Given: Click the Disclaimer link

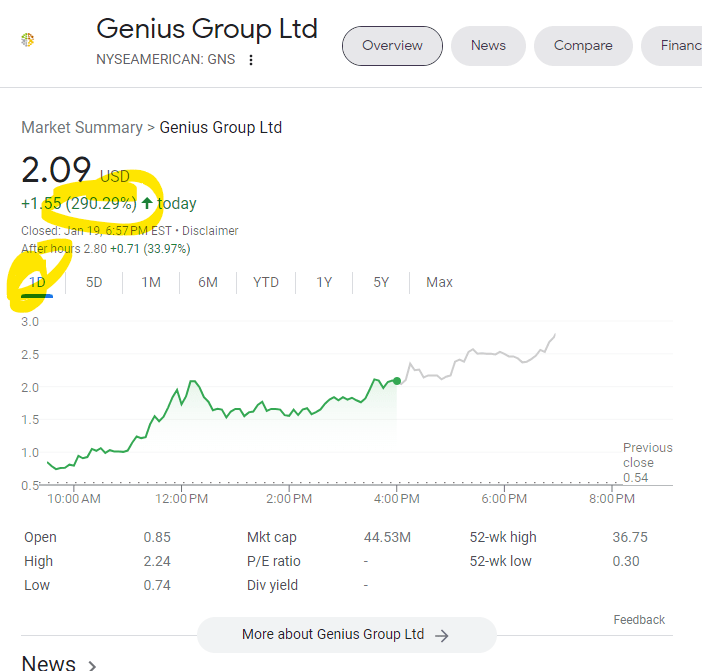Looking at the screenshot, I should point(210,231).
